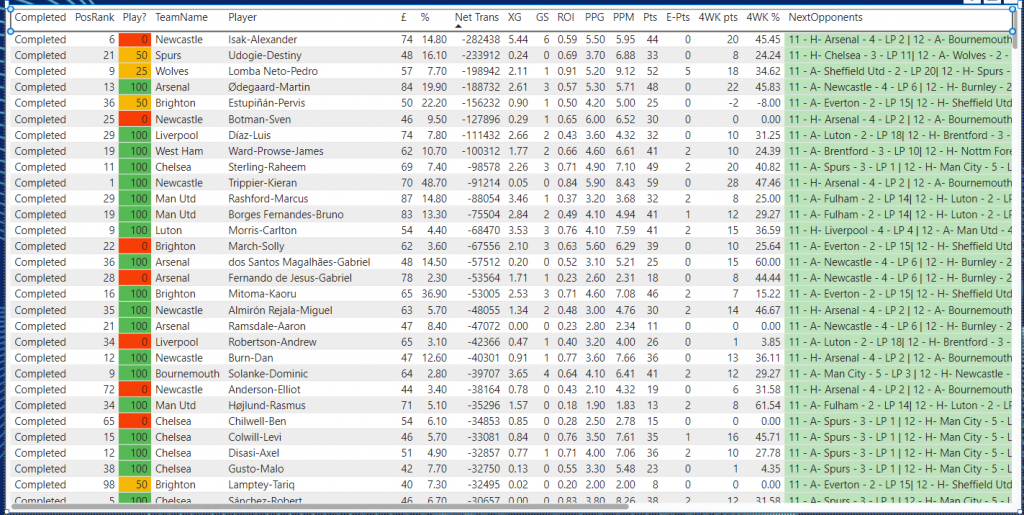Click the Net Trans column header
This screenshot has width=1024, height=515.
point(476,18)
